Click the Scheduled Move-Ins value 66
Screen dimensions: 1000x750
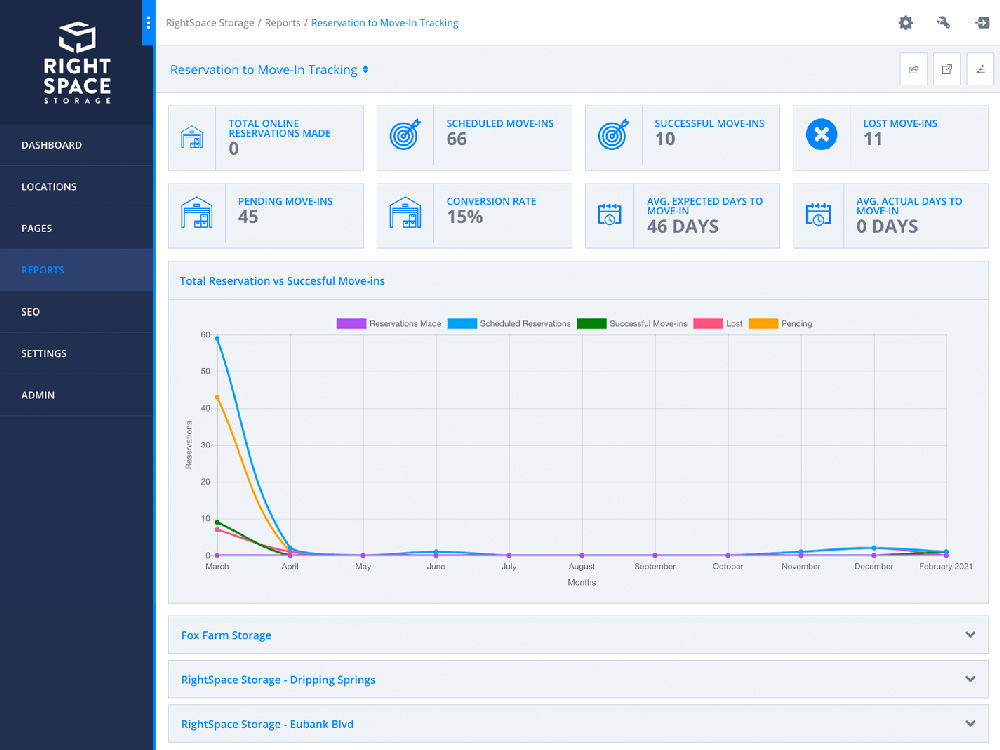(457, 139)
